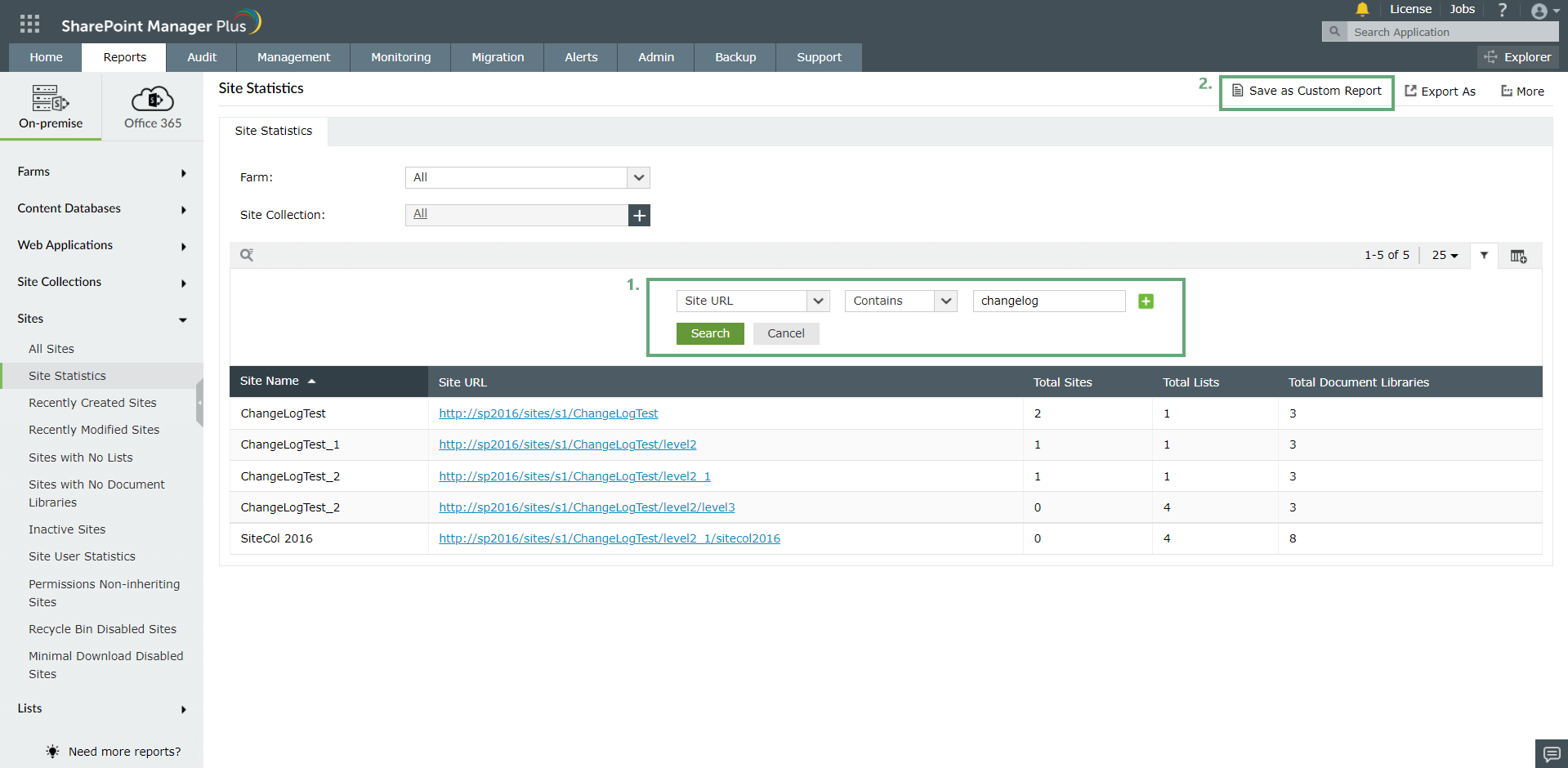Click the magnifier search icon above the grid
The height and width of the screenshot is (768, 1568).
click(248, 255)
